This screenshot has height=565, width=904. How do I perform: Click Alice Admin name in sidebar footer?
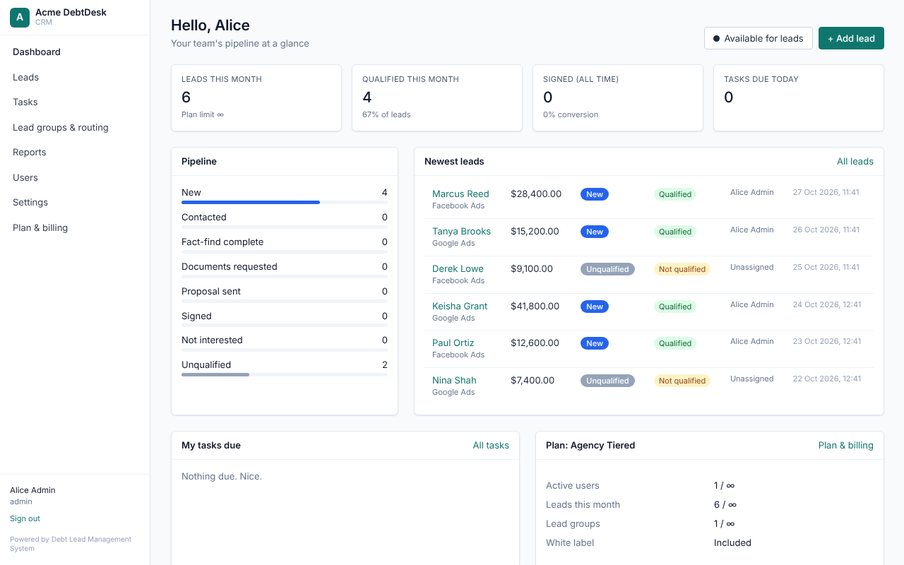32,490
